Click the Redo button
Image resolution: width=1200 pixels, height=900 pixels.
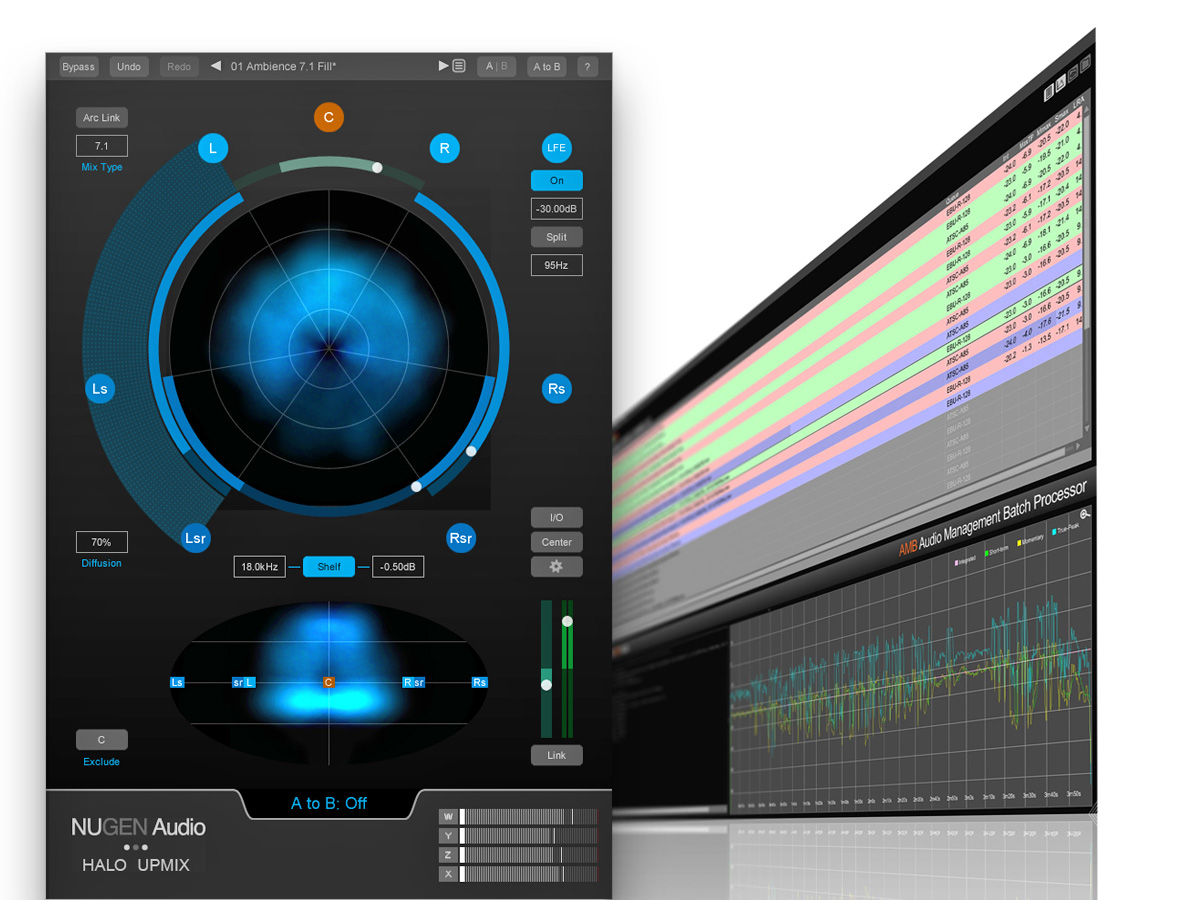pos(179,67)
